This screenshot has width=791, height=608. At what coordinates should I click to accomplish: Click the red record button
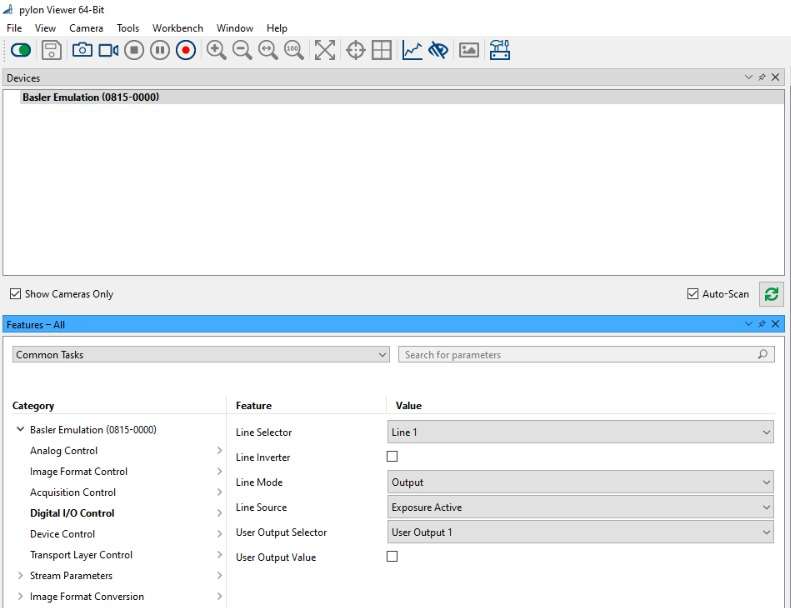(x=186, y=50)
